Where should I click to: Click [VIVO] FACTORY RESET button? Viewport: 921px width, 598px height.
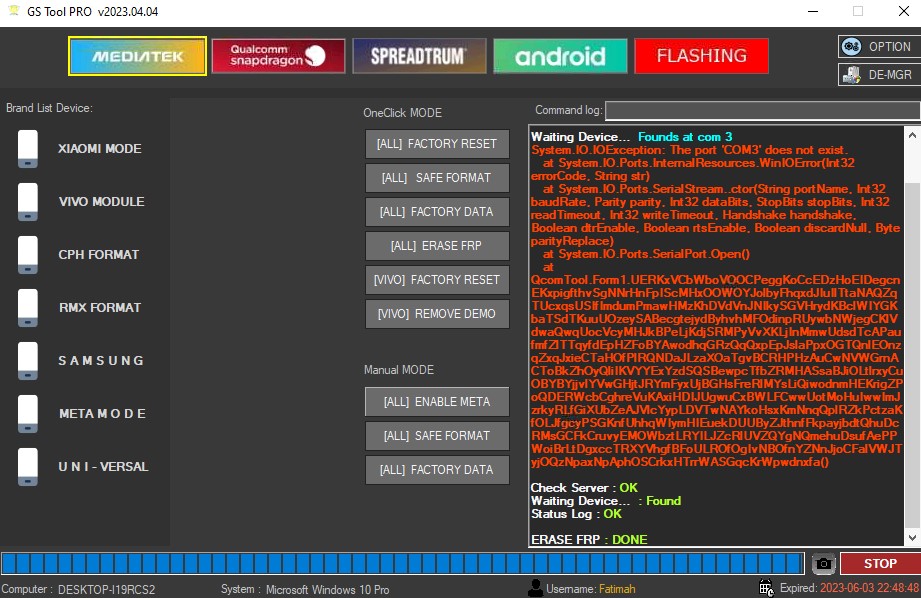tap(437, 280)
